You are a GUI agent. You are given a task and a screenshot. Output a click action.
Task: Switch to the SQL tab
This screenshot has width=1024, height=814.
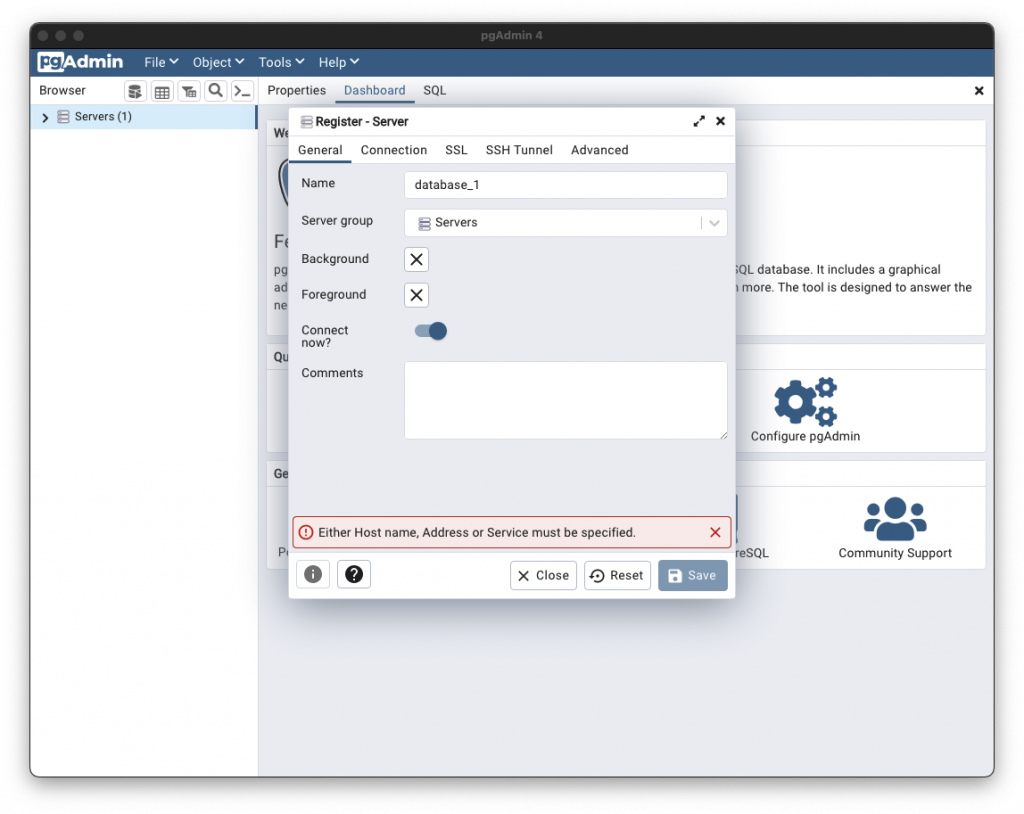(434, 91)
